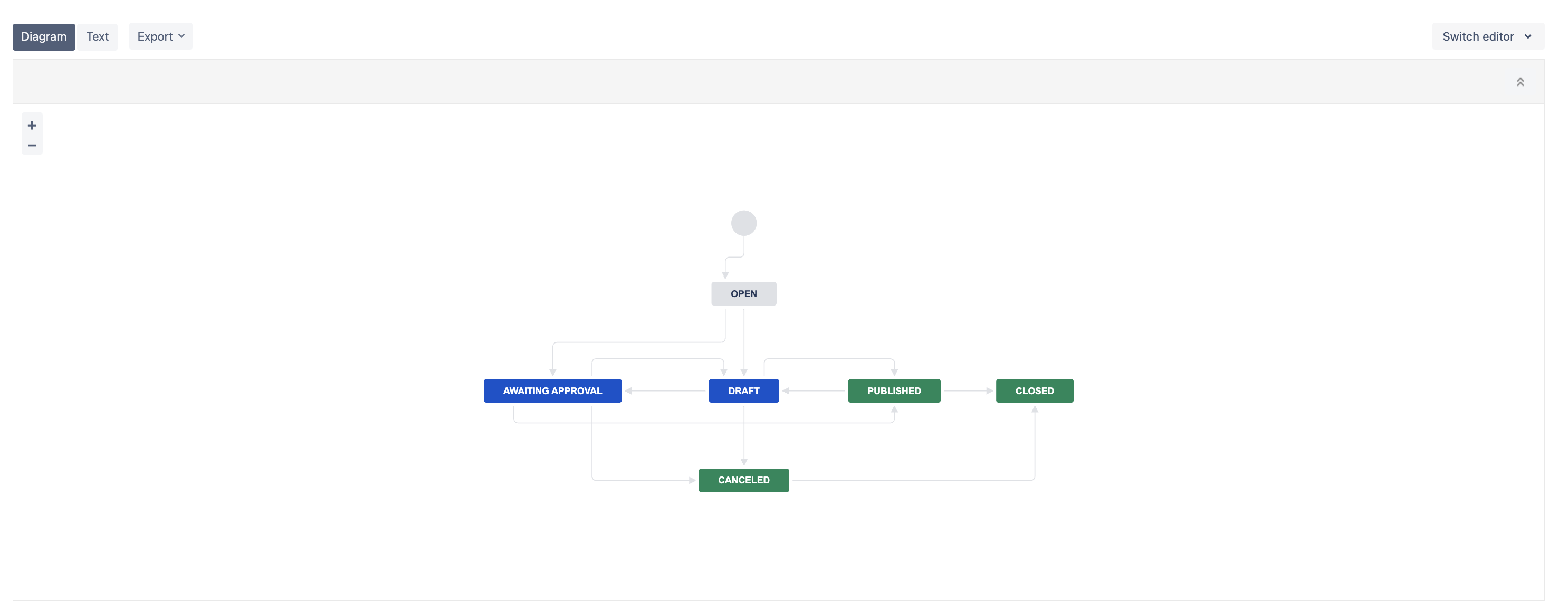Select the CANCELED status node
This screenshot has height=610, width=1568.
point(743,480)
